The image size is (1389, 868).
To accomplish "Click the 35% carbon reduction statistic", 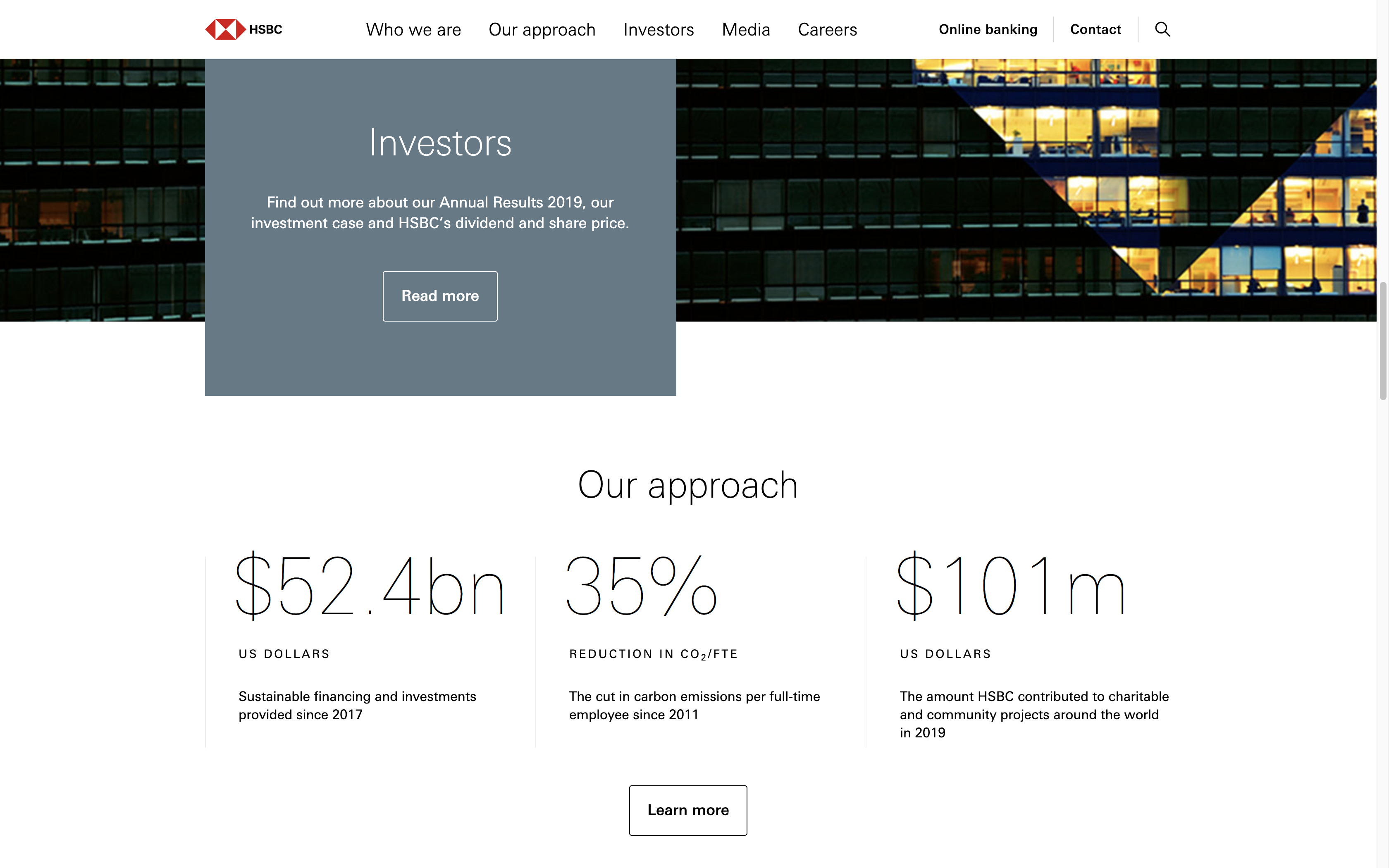I will coord(641,586).
